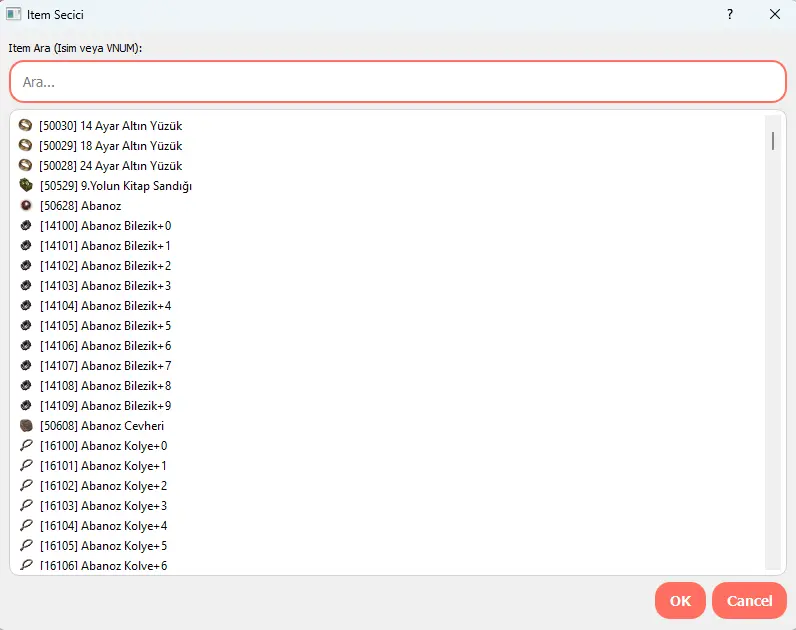The image size is (796, 630).
Task: Click the bracelet icon for Abanoz Bilezik+0
Action: 26,226
